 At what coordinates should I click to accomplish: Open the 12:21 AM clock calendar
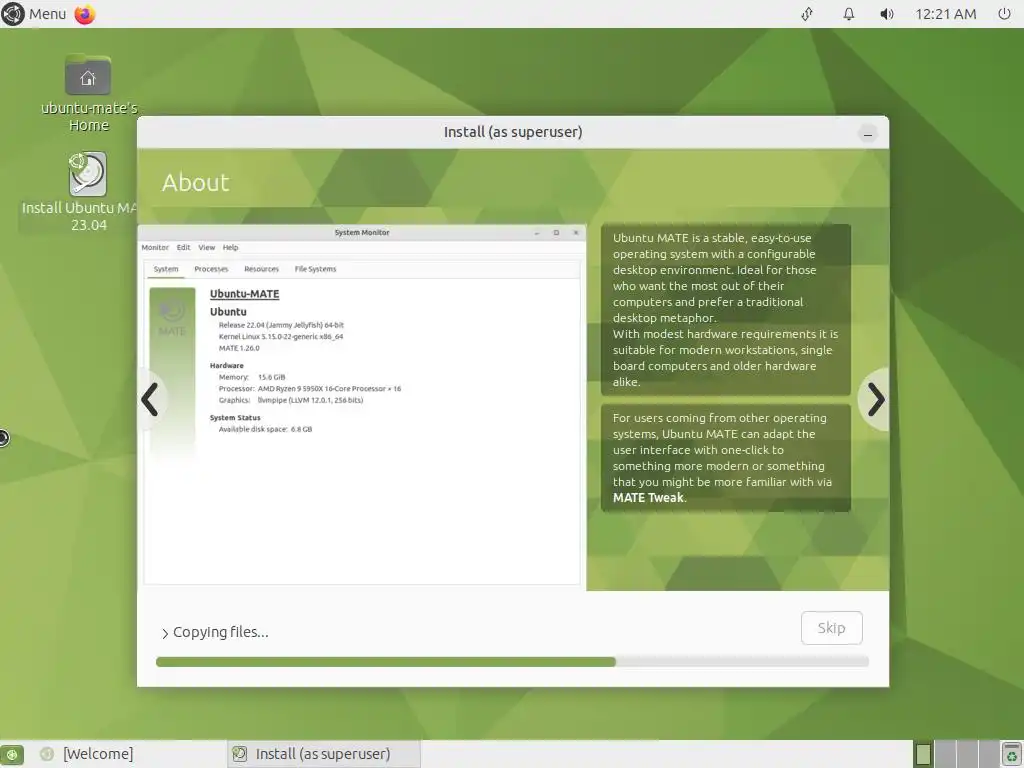[x=946, y=14]
